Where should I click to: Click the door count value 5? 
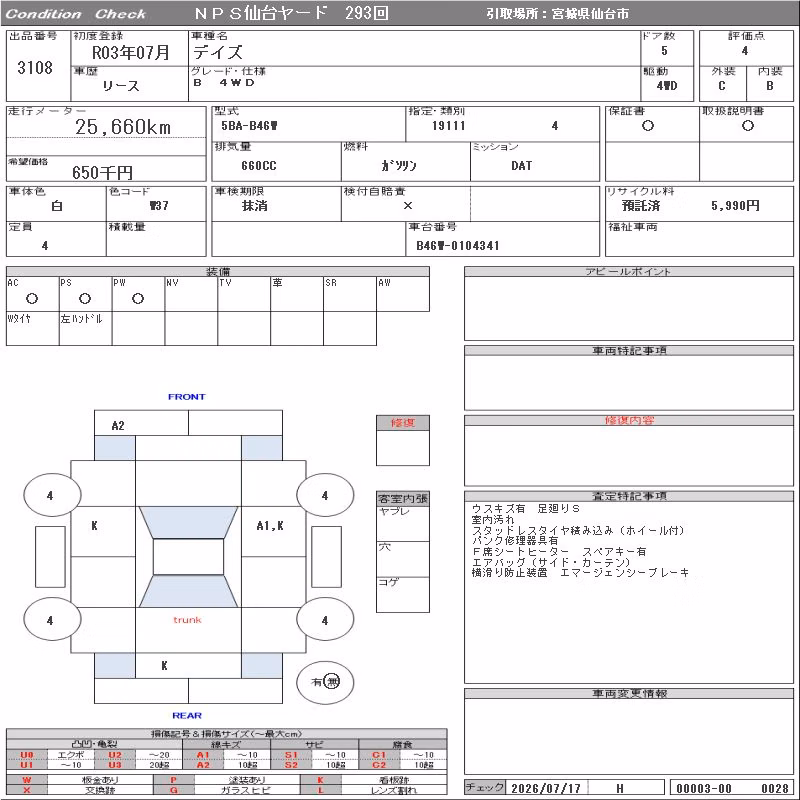coord(664,51)
